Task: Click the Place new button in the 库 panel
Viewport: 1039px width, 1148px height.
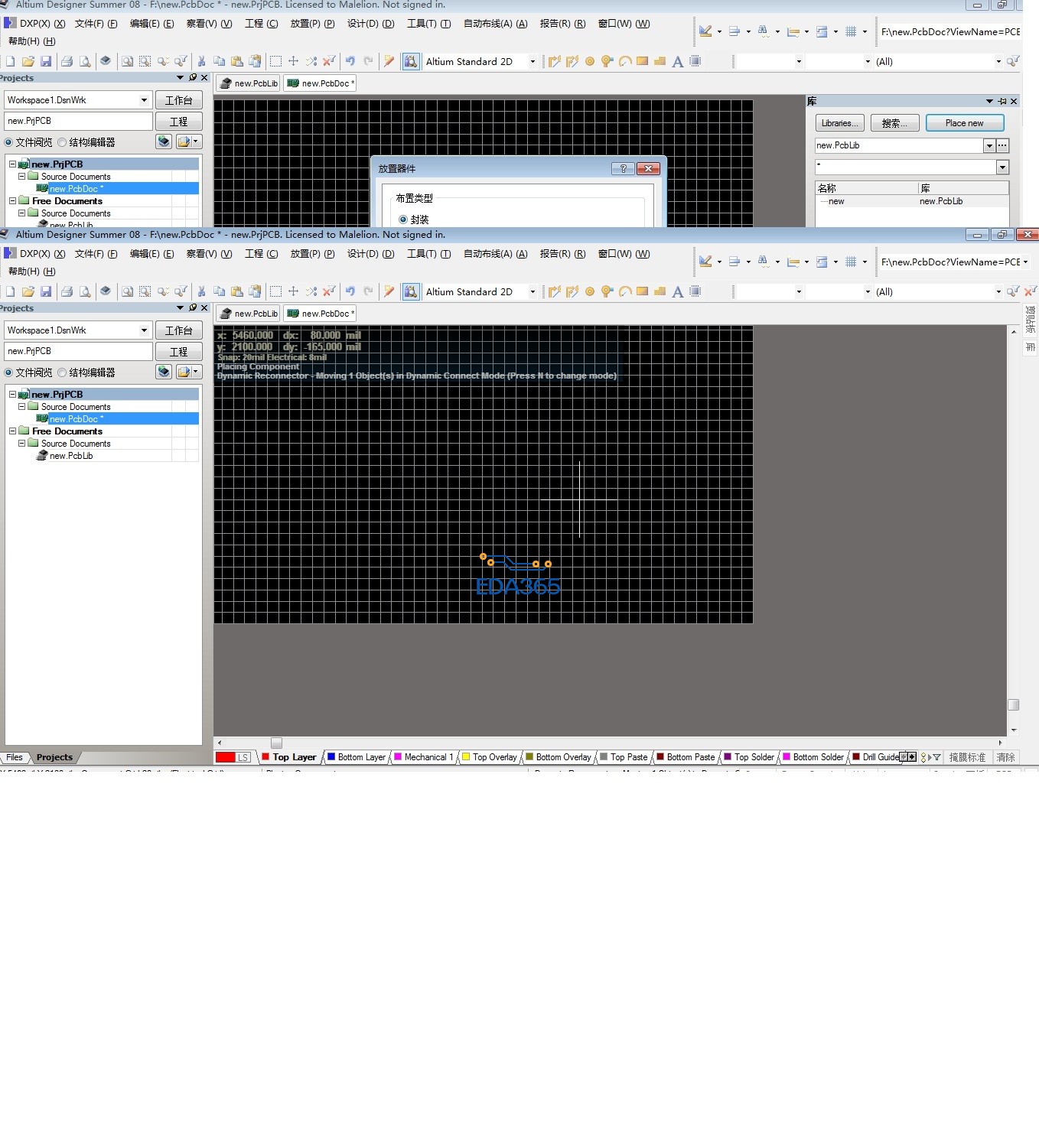Action: pyautogui.click(x=964, y=123)
